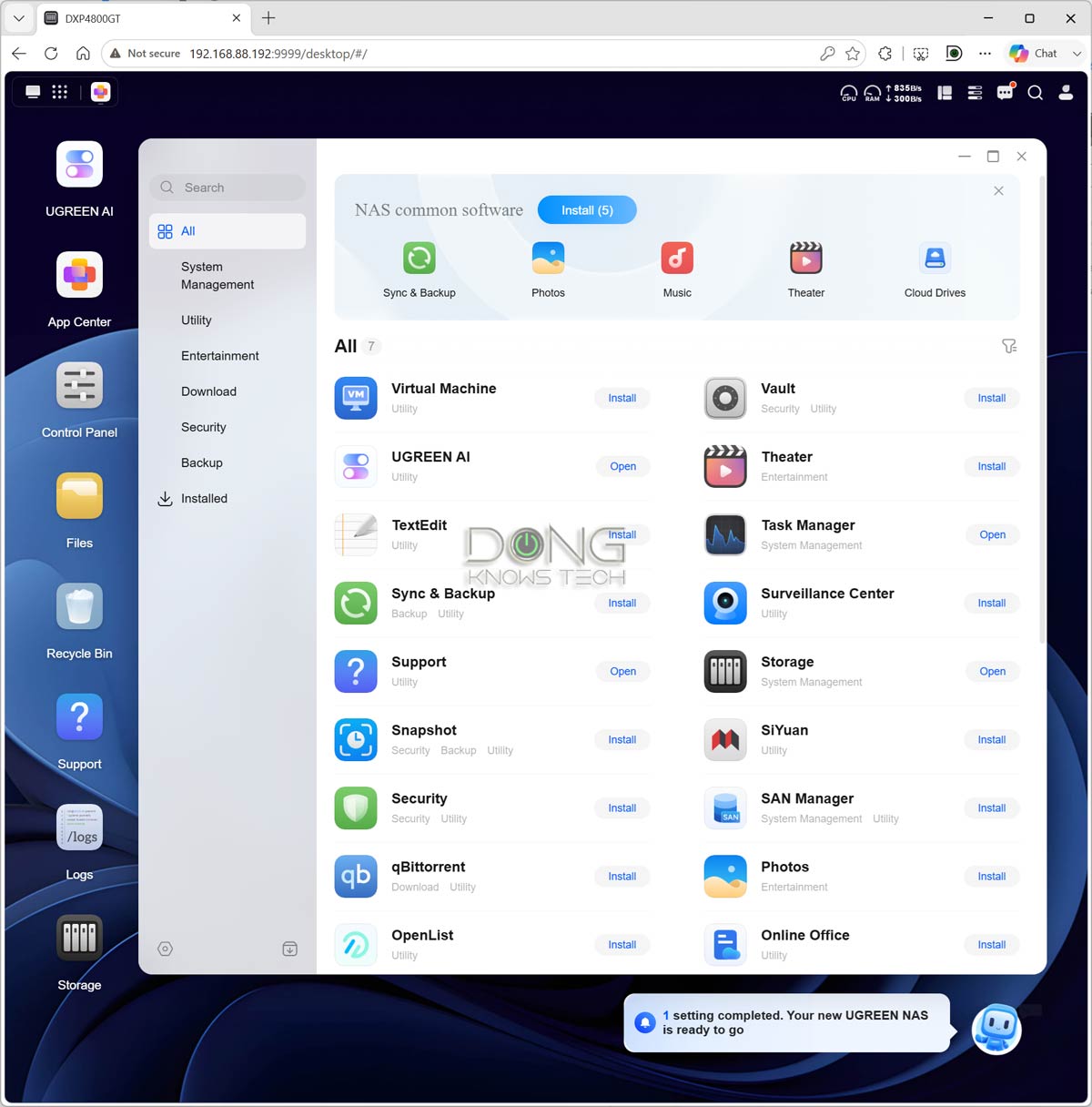This screenshot has height=1107, width=1092.
Task: Select the Utility category
Action: pos(227,320)
